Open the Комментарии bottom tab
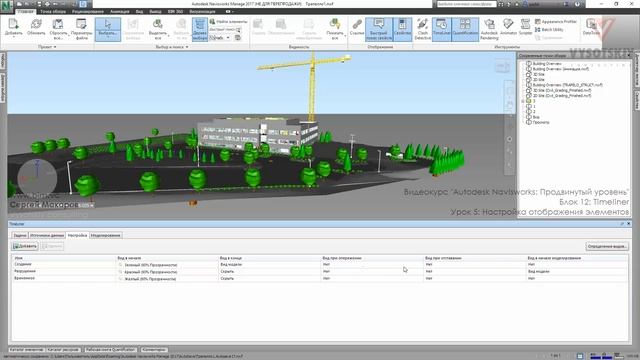 tap(154, 350)
